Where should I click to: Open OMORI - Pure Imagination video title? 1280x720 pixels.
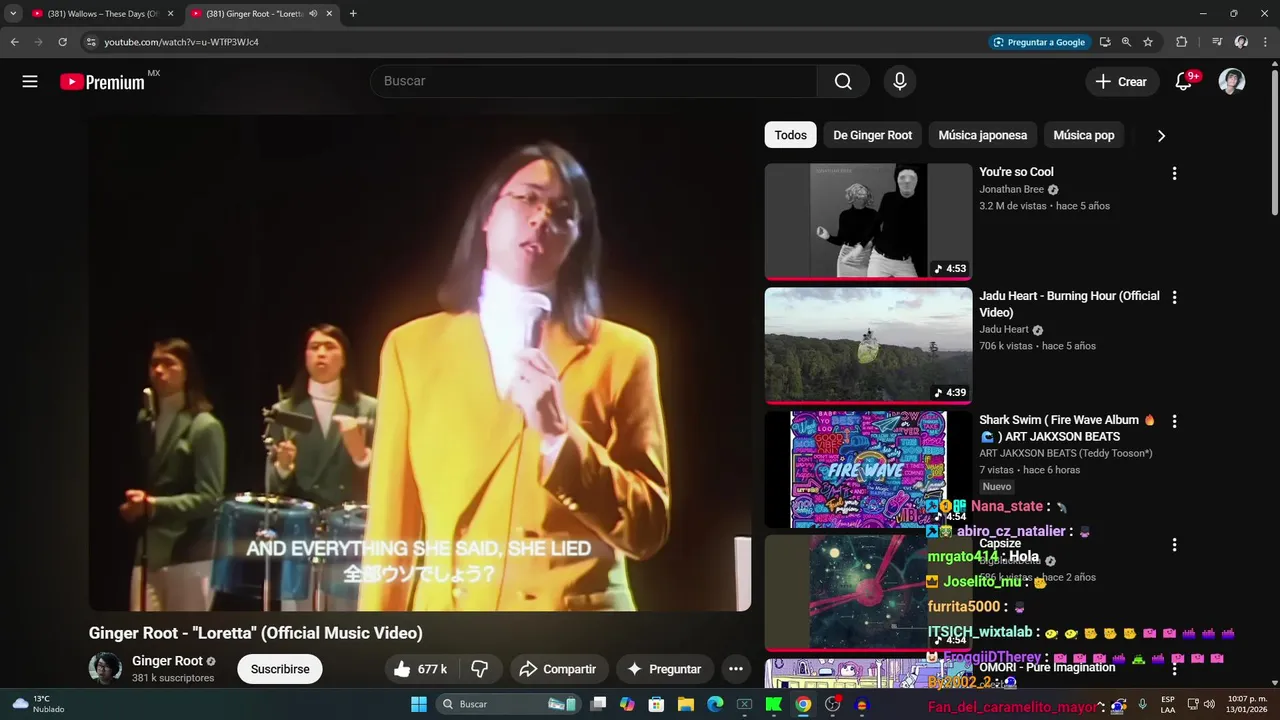coord(1047,667)
